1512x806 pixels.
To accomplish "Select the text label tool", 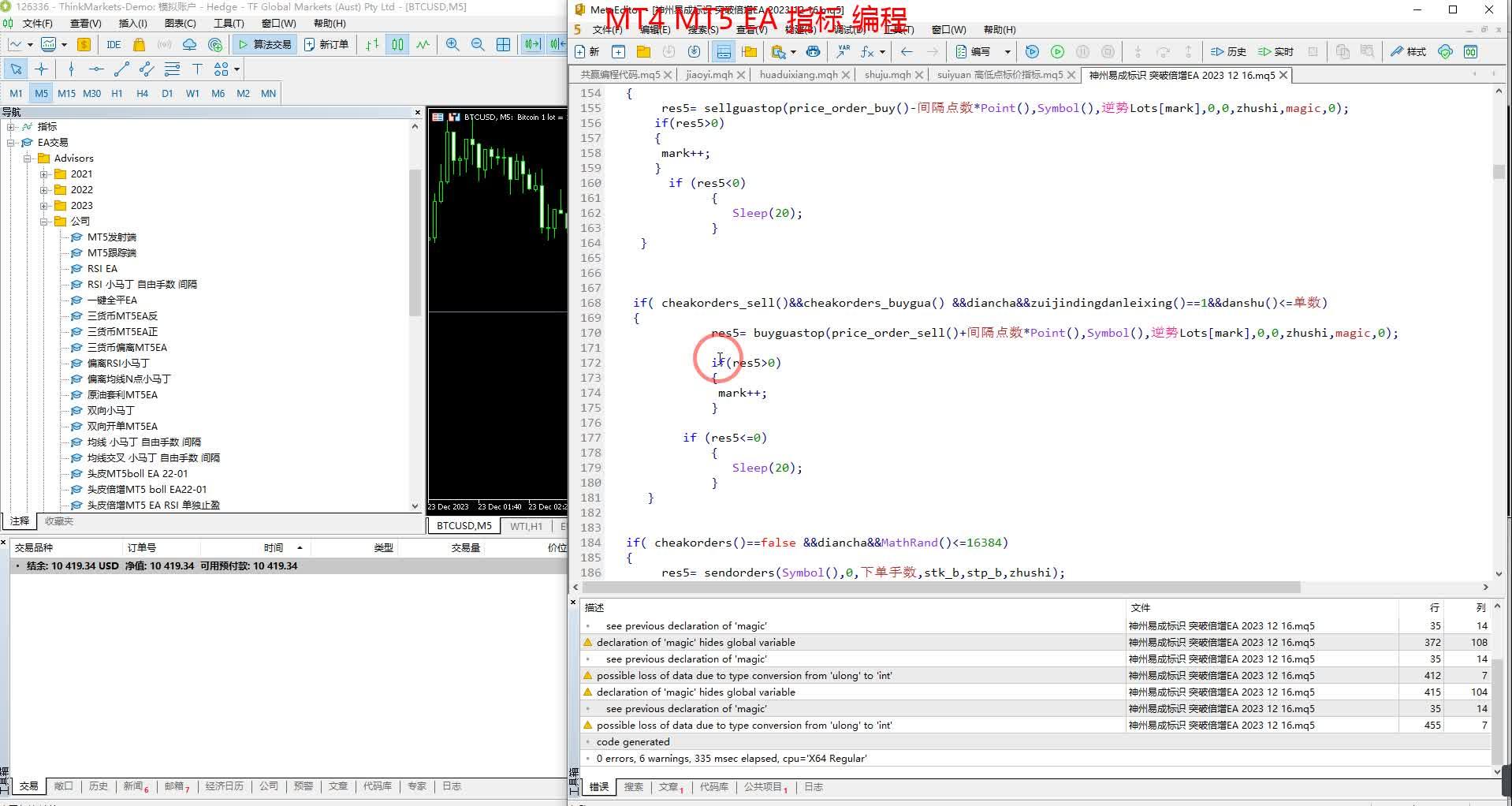I will (197, 69).
